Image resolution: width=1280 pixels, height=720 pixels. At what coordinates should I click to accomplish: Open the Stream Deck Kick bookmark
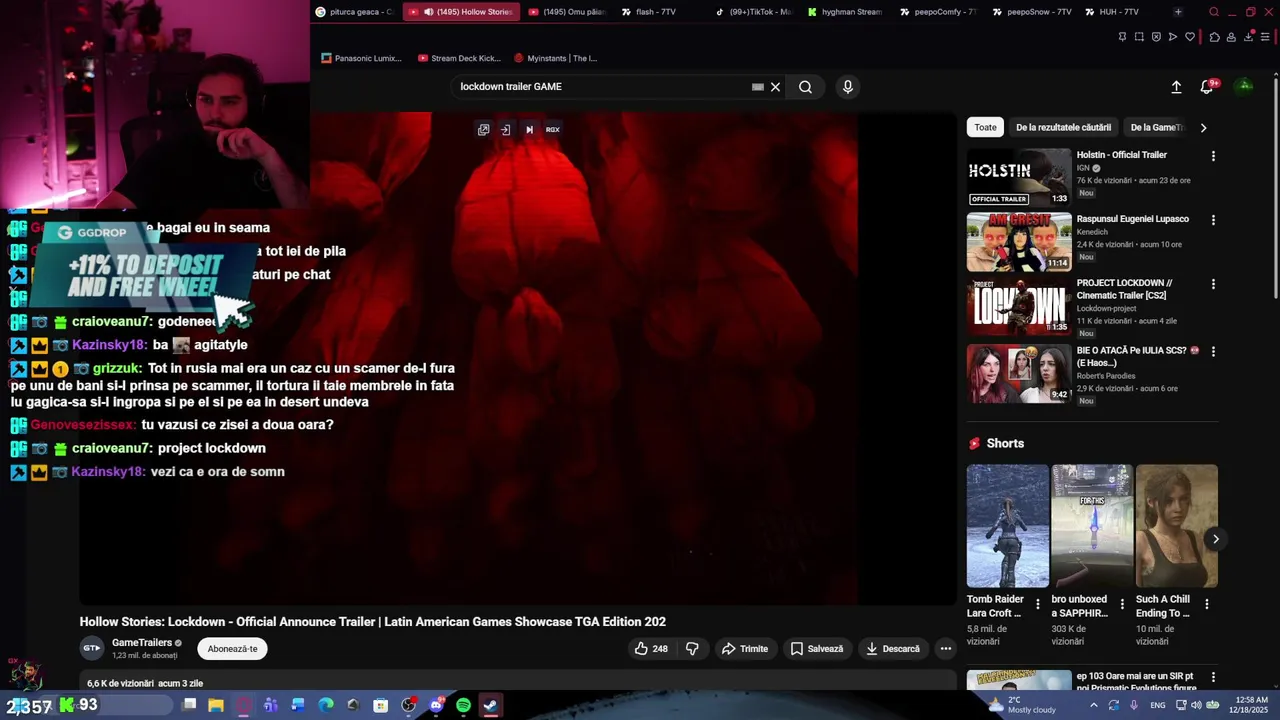pyautogui.click(x=459, y=58)
